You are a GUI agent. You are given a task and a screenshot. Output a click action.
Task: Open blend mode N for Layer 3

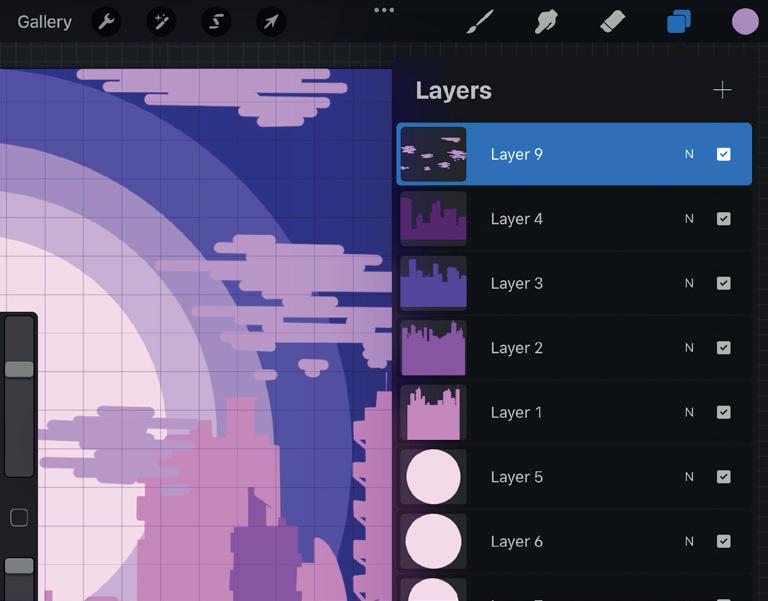tap(689, 283)
